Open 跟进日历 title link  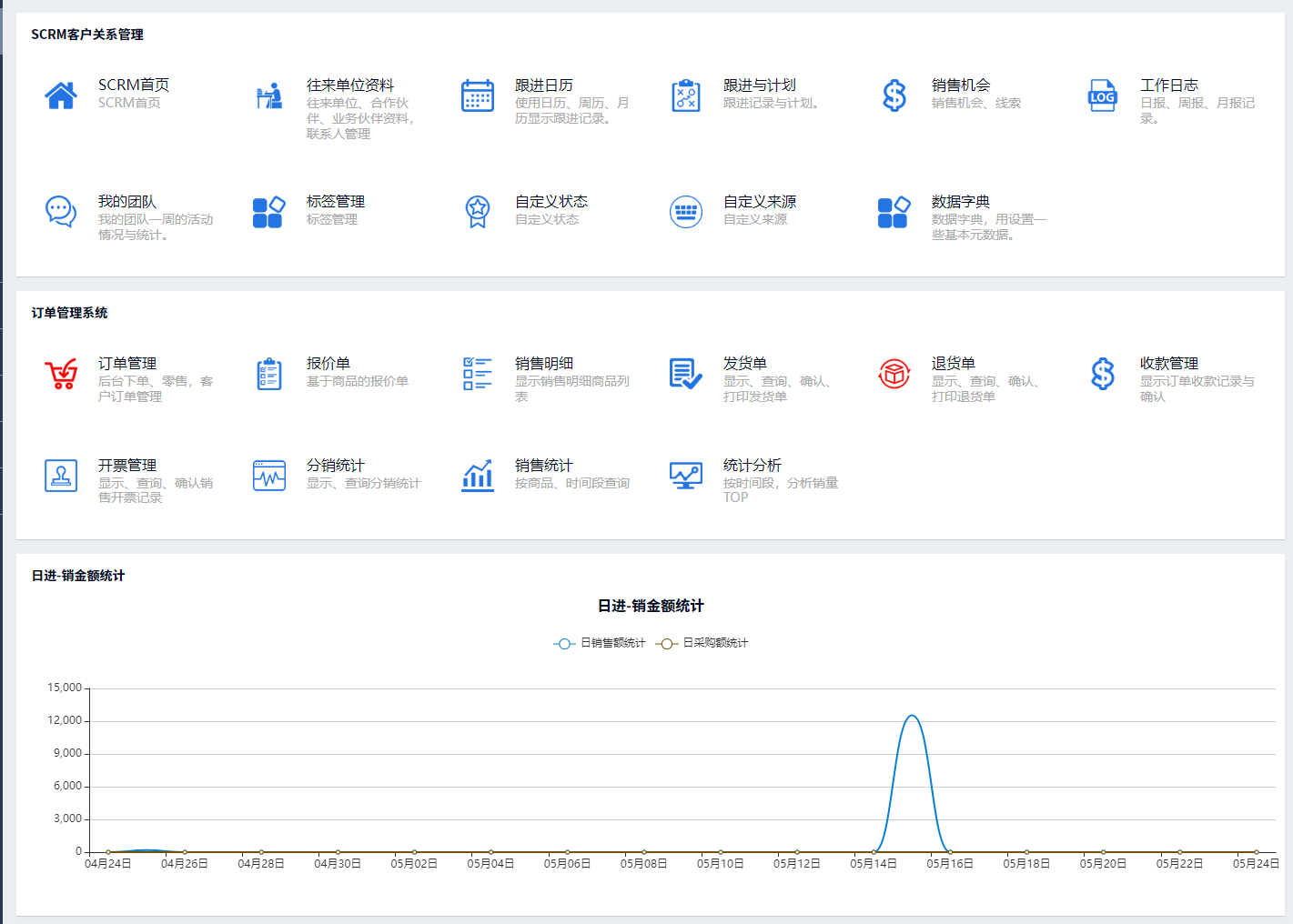tap(544, 85)
